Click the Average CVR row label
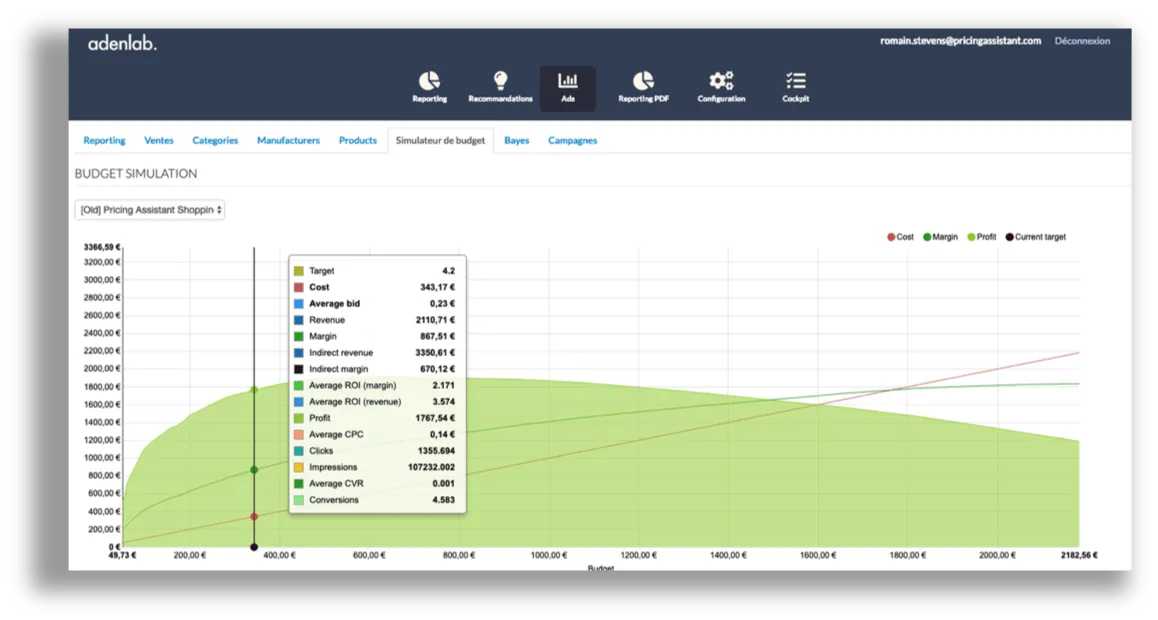This screenshot has width=1158, height=620. click(x=336, y=483)
